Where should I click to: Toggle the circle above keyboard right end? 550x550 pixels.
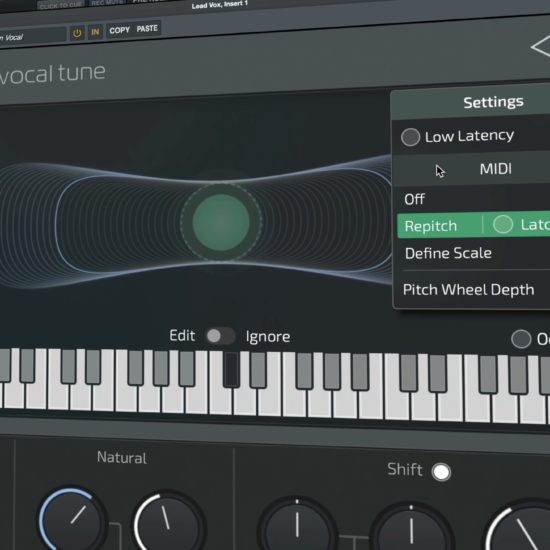[521, 339]
